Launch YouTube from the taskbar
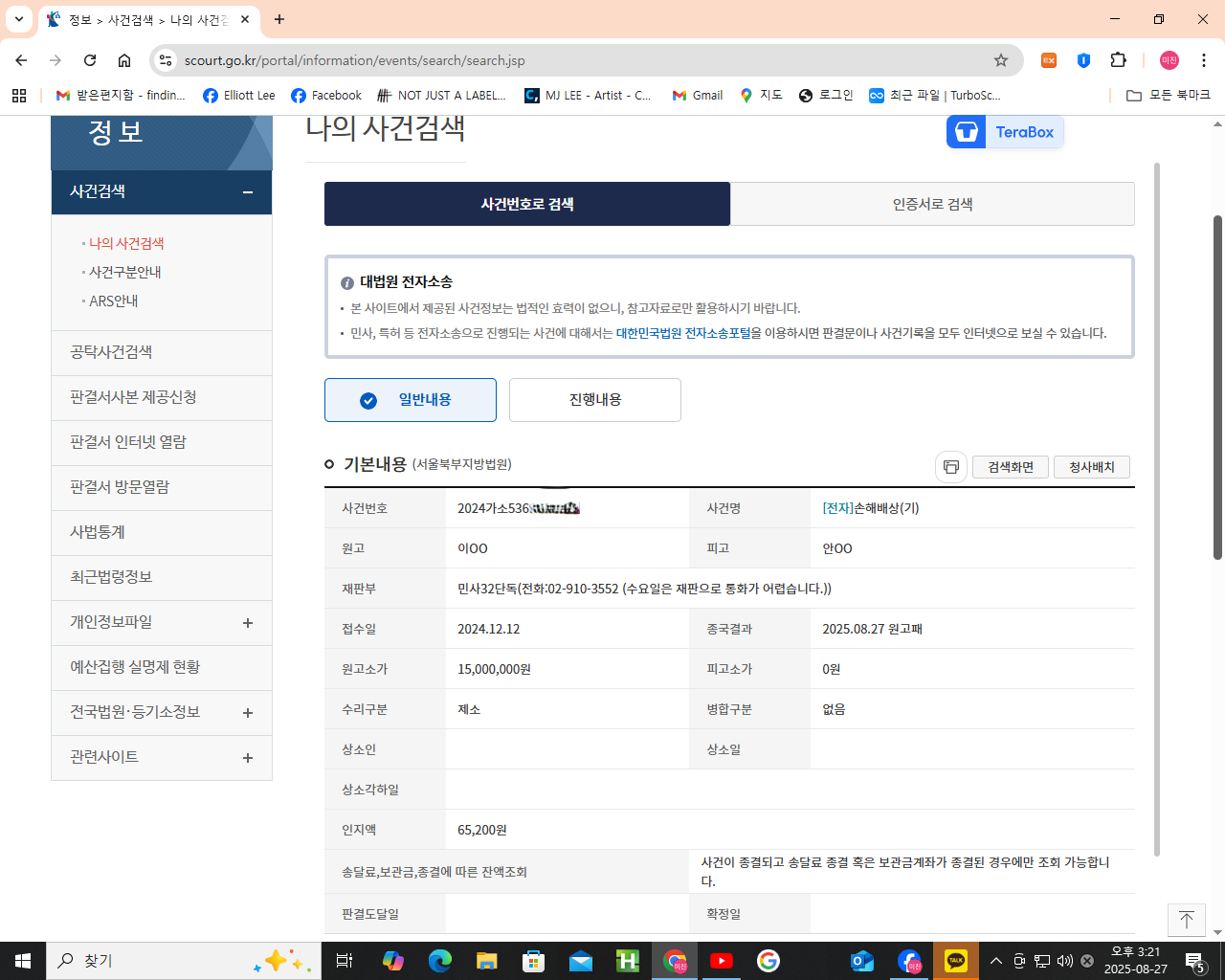 [721, 961]
